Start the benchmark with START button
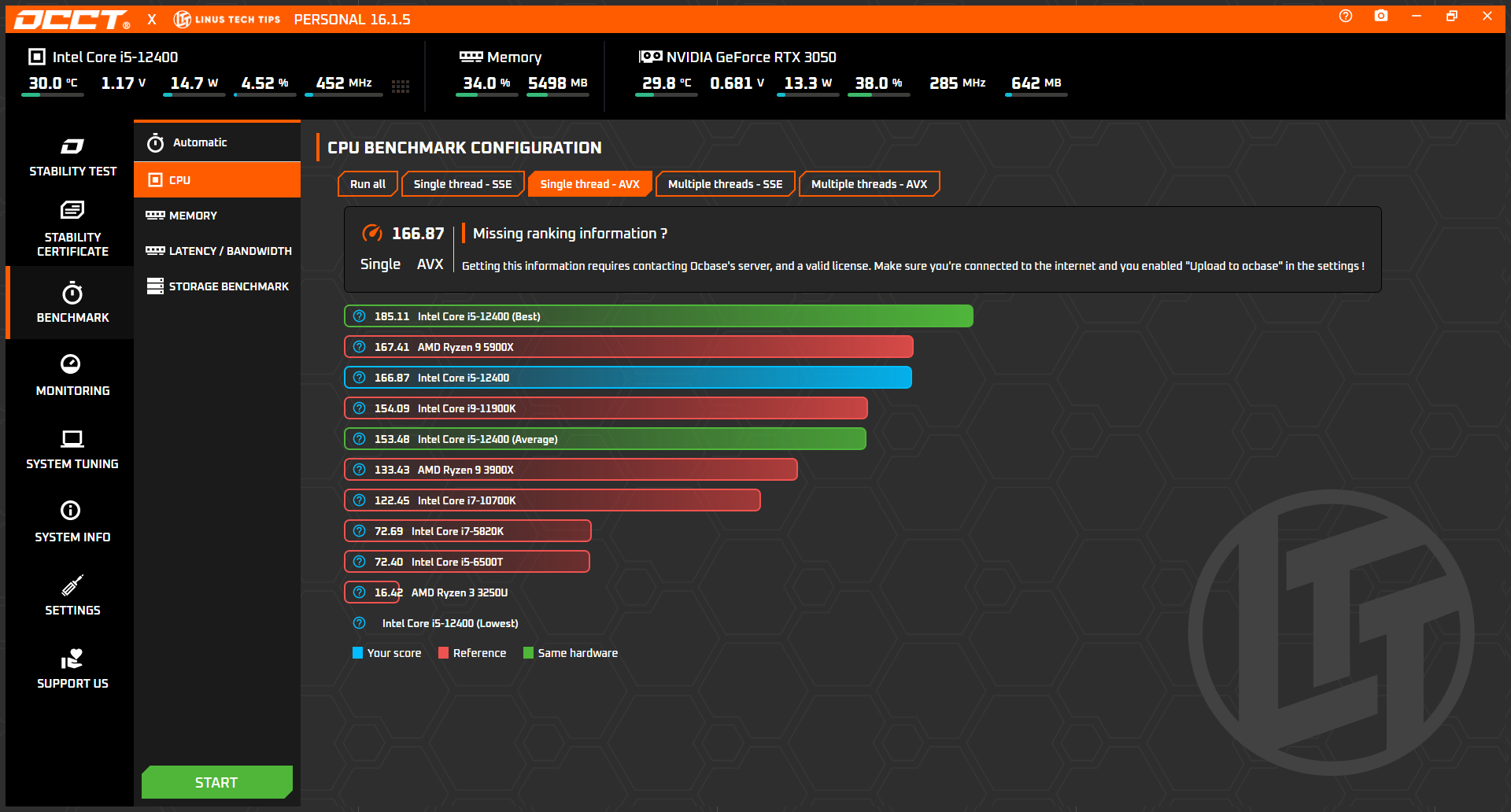 pos(217,782)
